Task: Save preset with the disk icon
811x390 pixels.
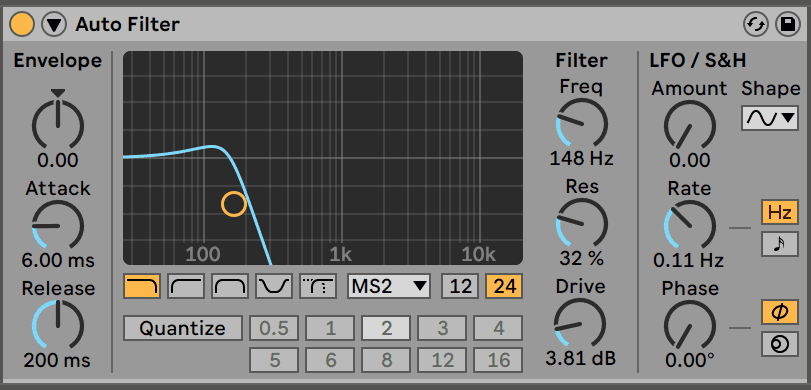Action: coord(788,24)
